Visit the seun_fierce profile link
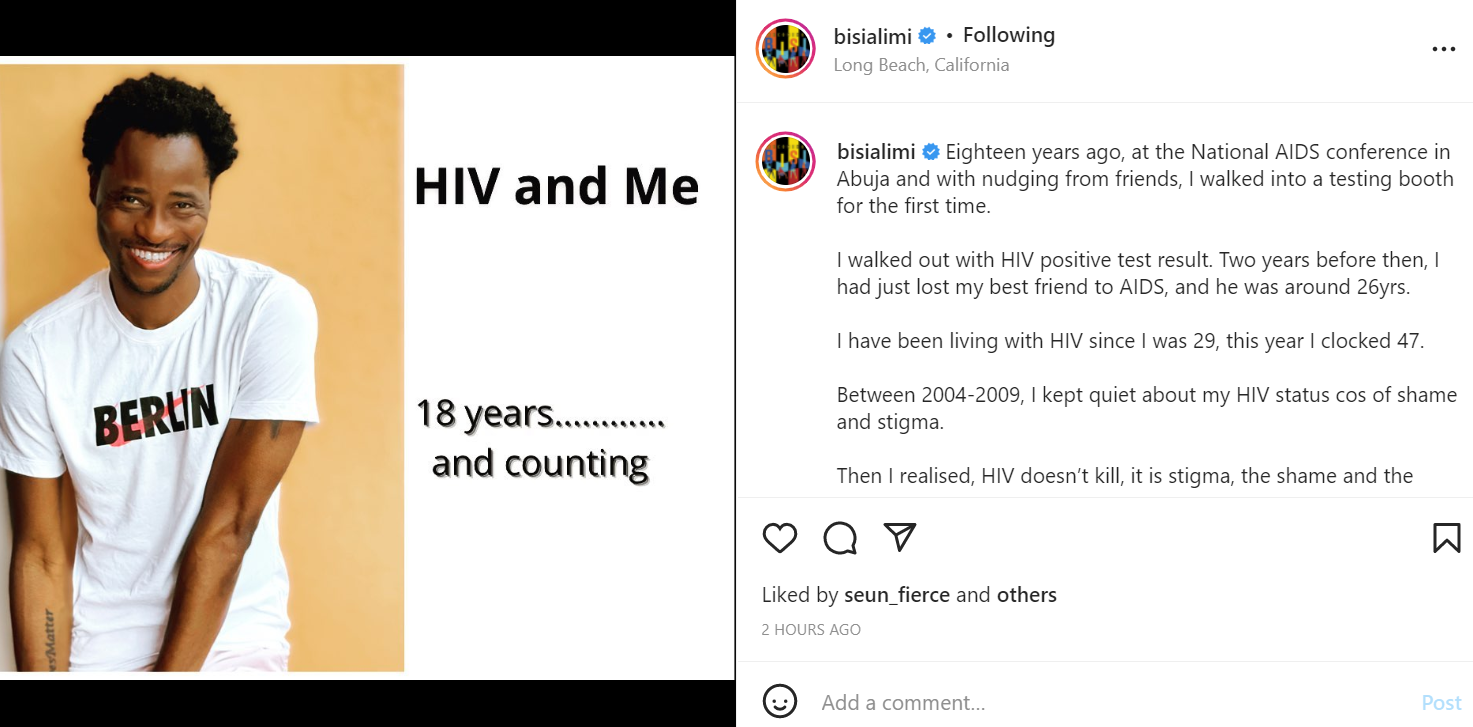 [x=897, y=595]
